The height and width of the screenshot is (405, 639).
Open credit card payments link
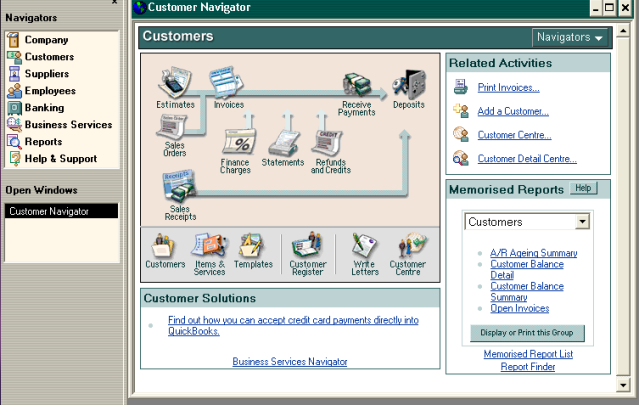[293, 326]
